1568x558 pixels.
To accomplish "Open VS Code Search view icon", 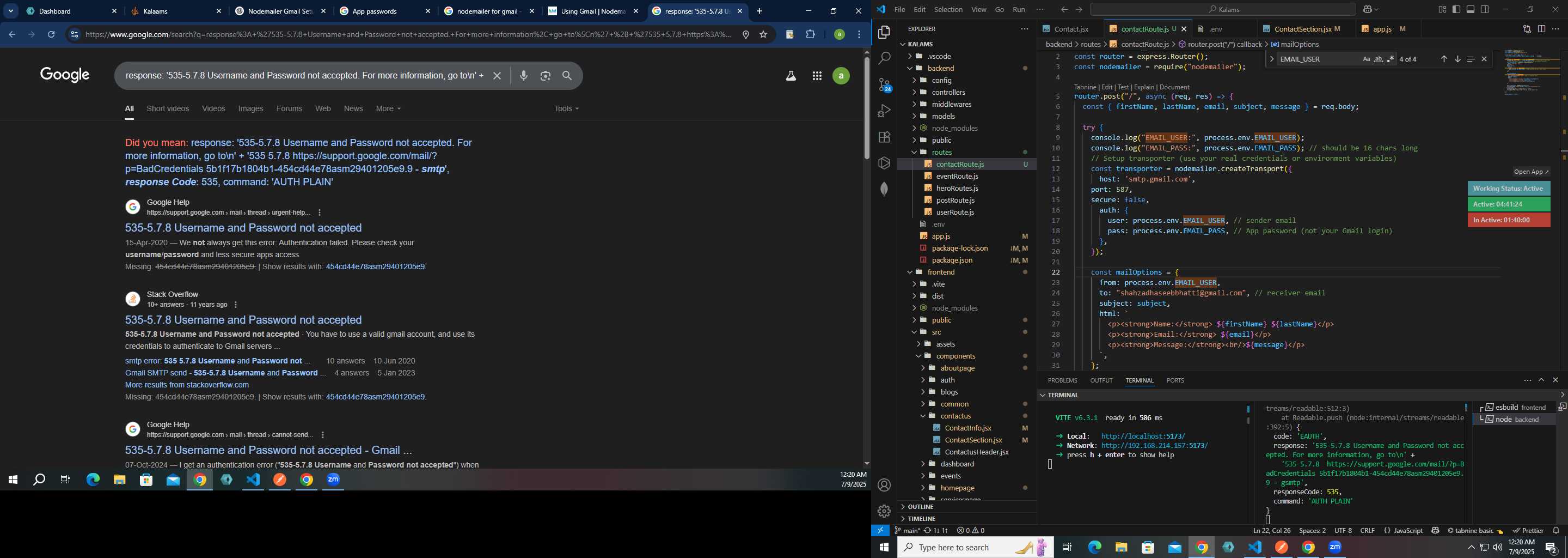I will [x=884, y=58].
